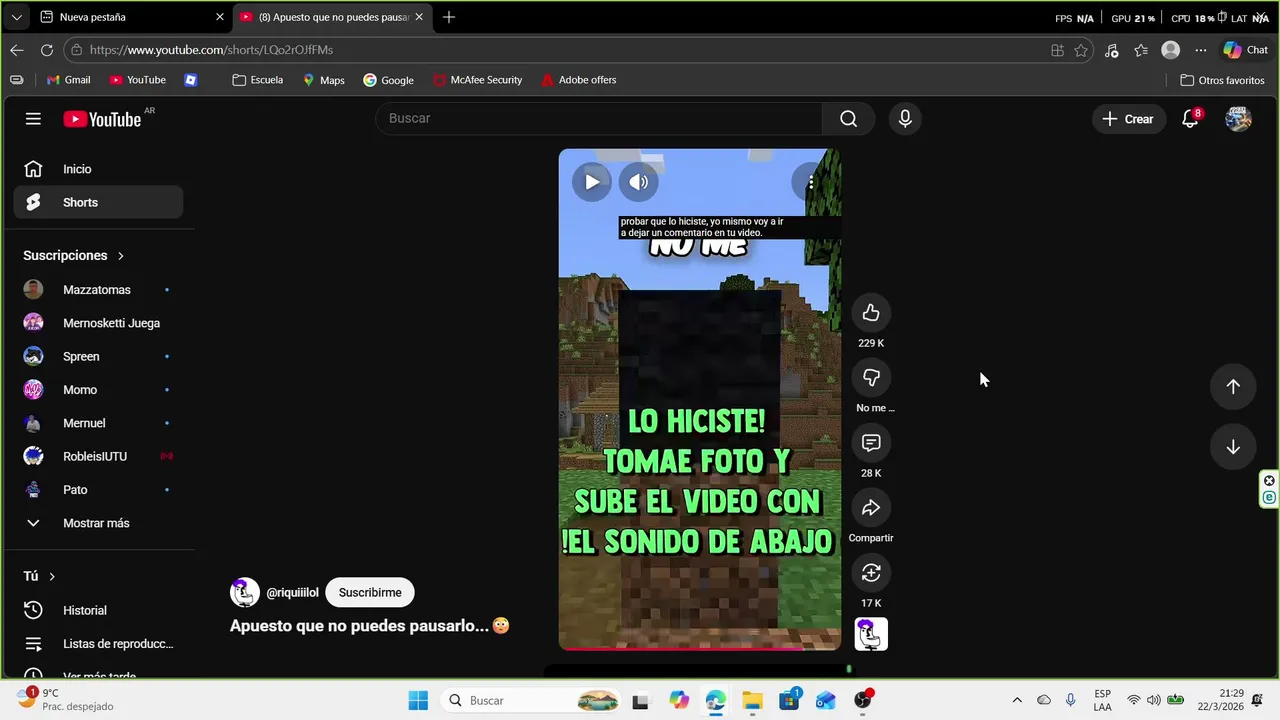The width and height of the screenshot is (1280, 720).
Task: Open browser settings and more menu
Action: 1201,50
